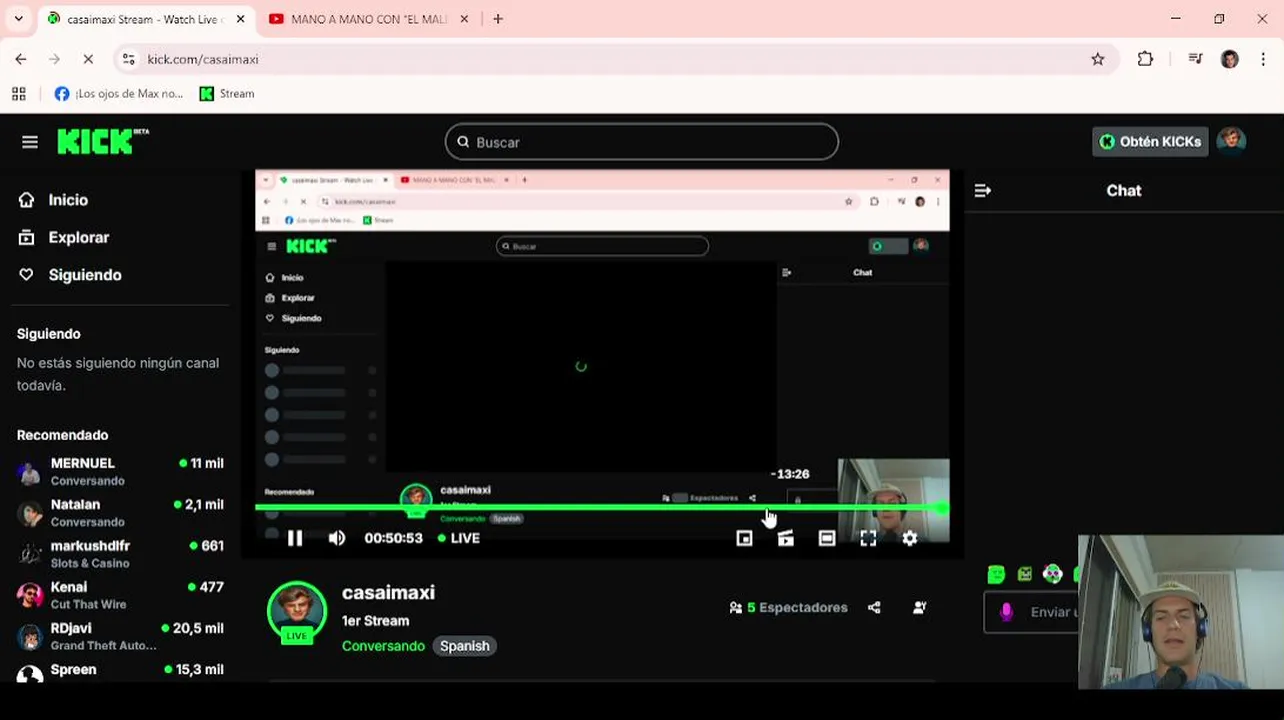Click the Obtén KICKs button
Viewport: 1284px width, 720px height.
point(1150,142)
